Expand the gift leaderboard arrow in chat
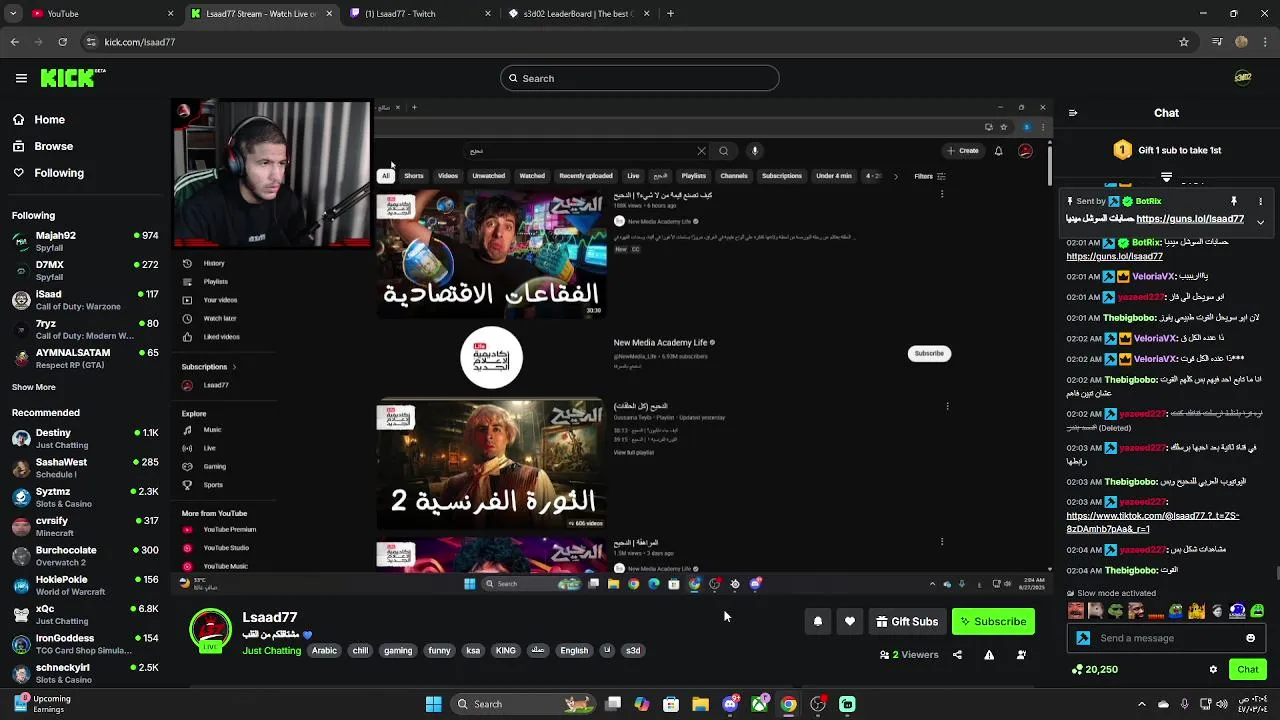 [x=1166, y=177]
